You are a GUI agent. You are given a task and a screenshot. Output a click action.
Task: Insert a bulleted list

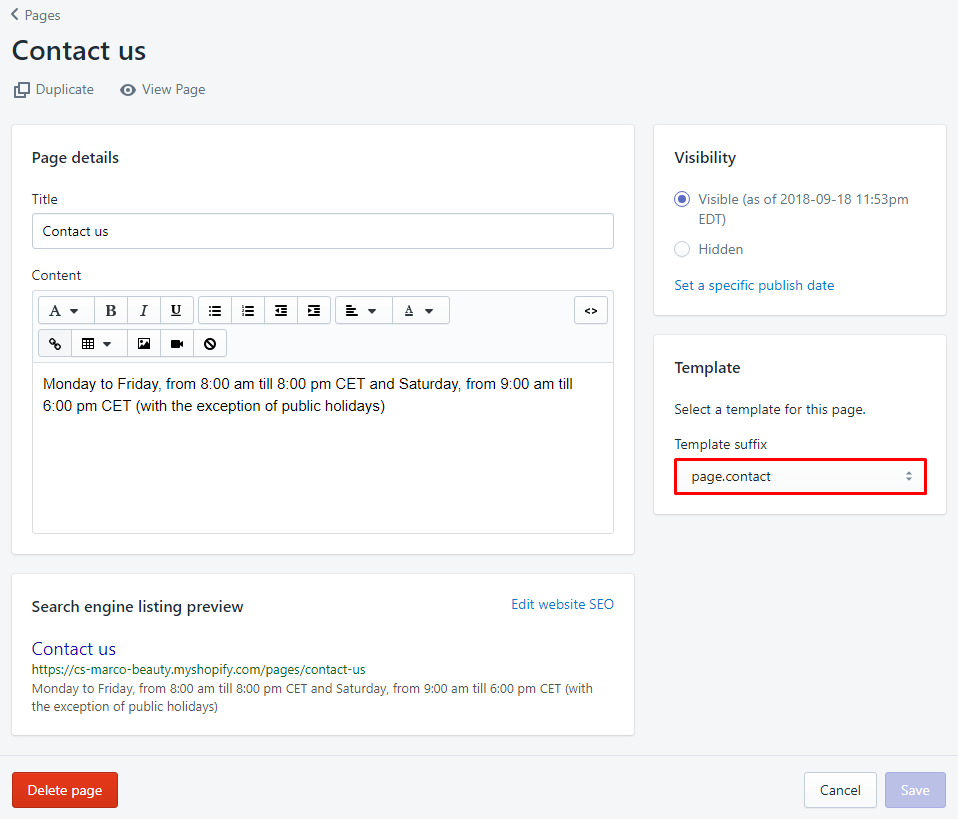215,310
